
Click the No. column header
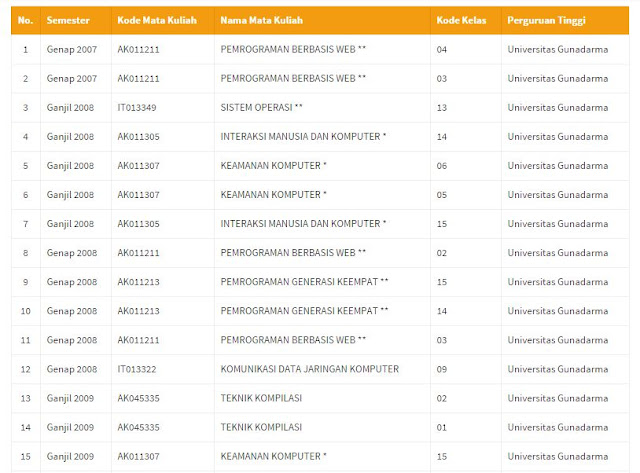(x=25, y=20)
